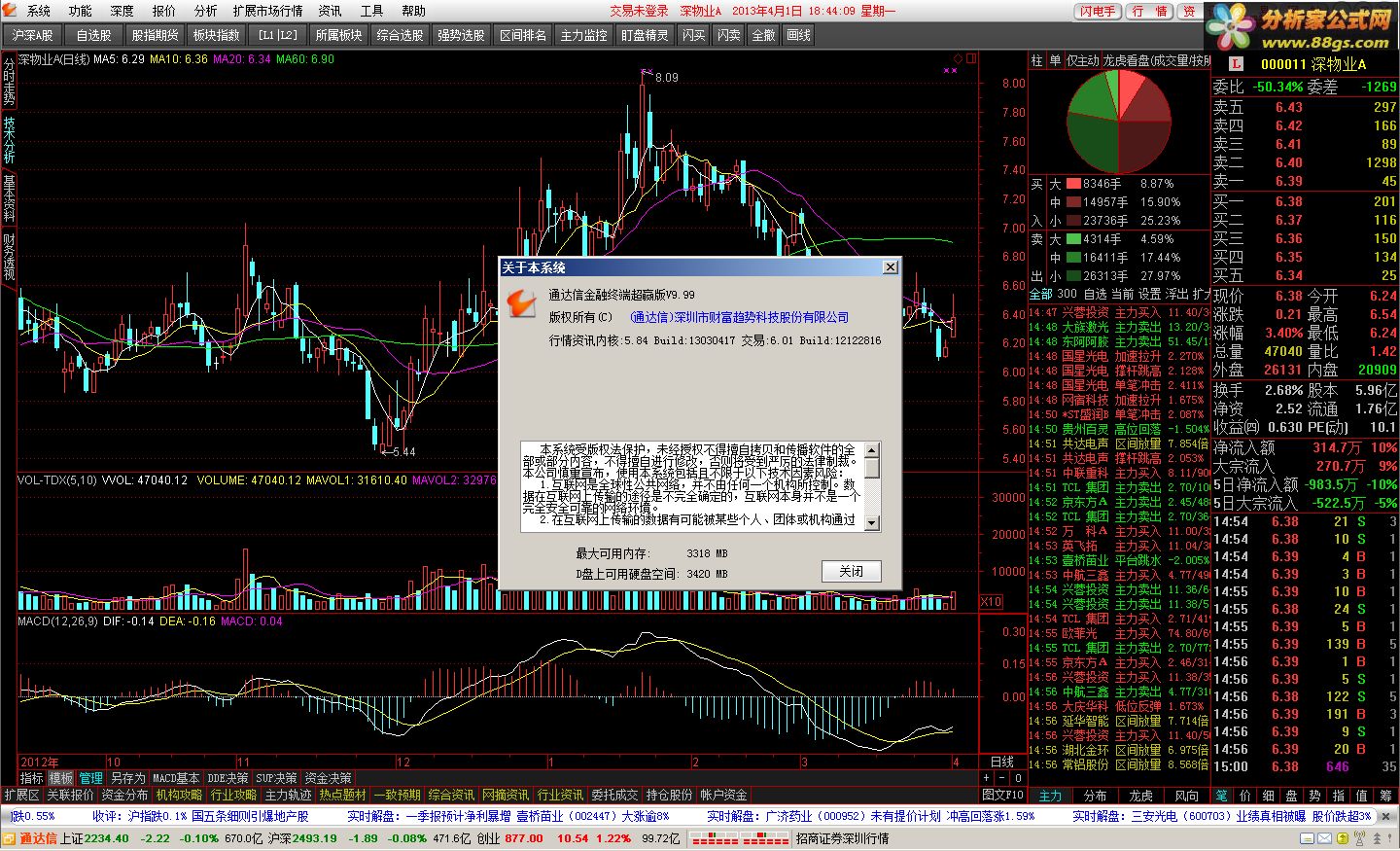This screenshot has width=1400, height=851.
Task: Select the 势 trend icon tab
Action: click(1315, 796)
